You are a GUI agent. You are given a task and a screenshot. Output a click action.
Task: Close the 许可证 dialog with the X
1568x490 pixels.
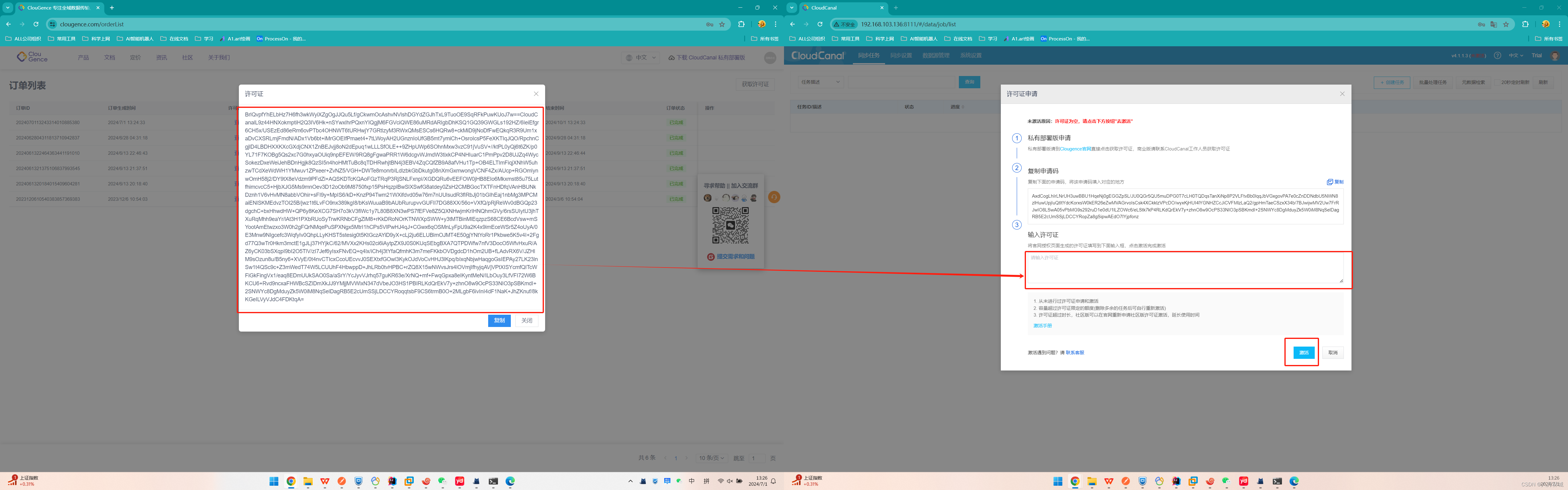pyautogui.click(x=536, y=94)
